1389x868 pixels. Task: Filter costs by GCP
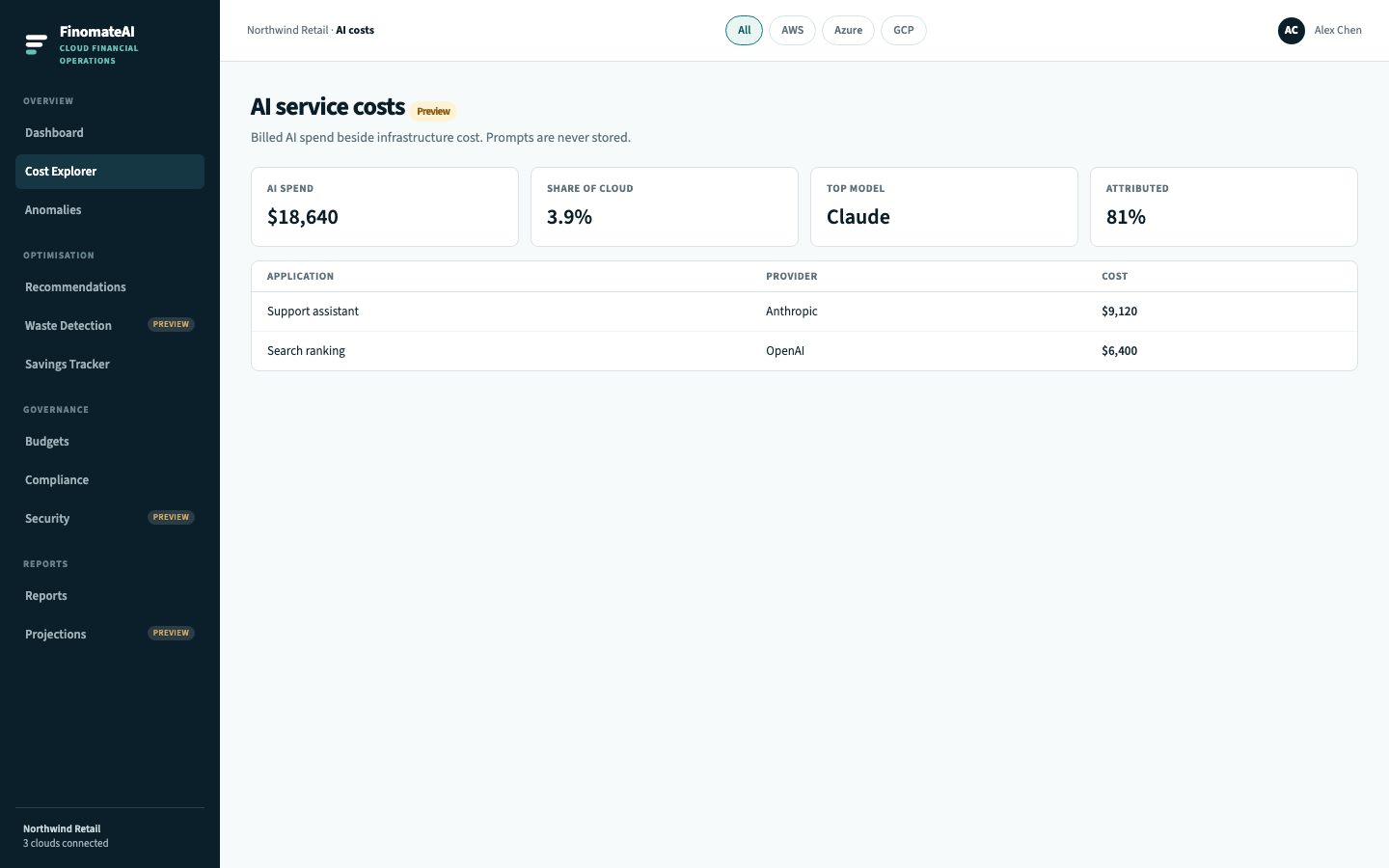pyautogui.click(x=903, y=31)
